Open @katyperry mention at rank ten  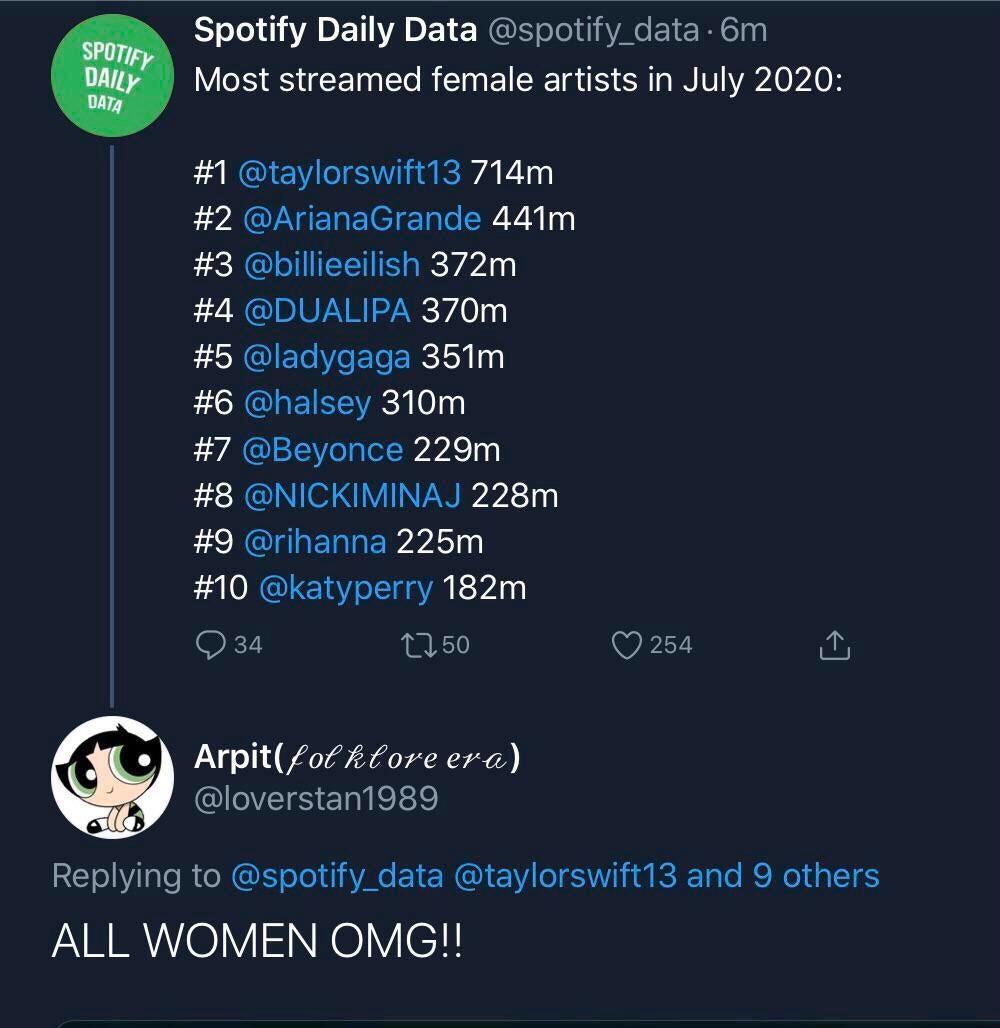point(345,587)
